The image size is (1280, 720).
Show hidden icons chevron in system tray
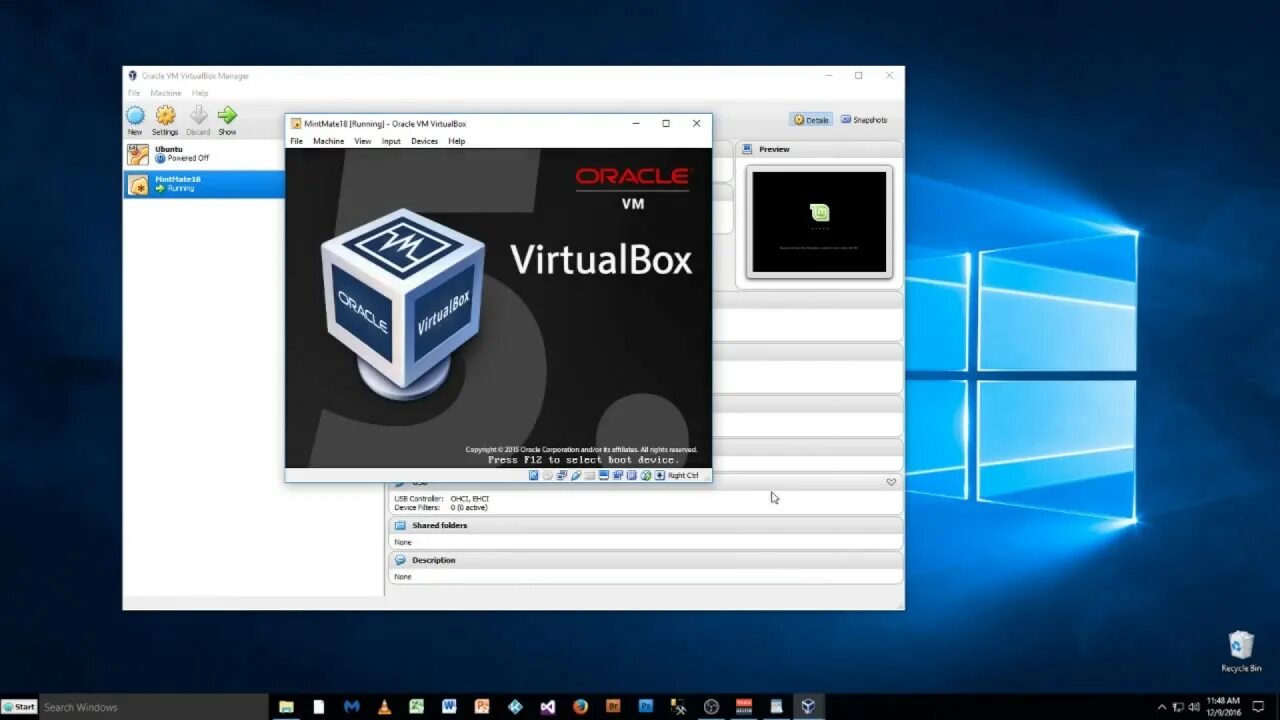pos(1161,706)
